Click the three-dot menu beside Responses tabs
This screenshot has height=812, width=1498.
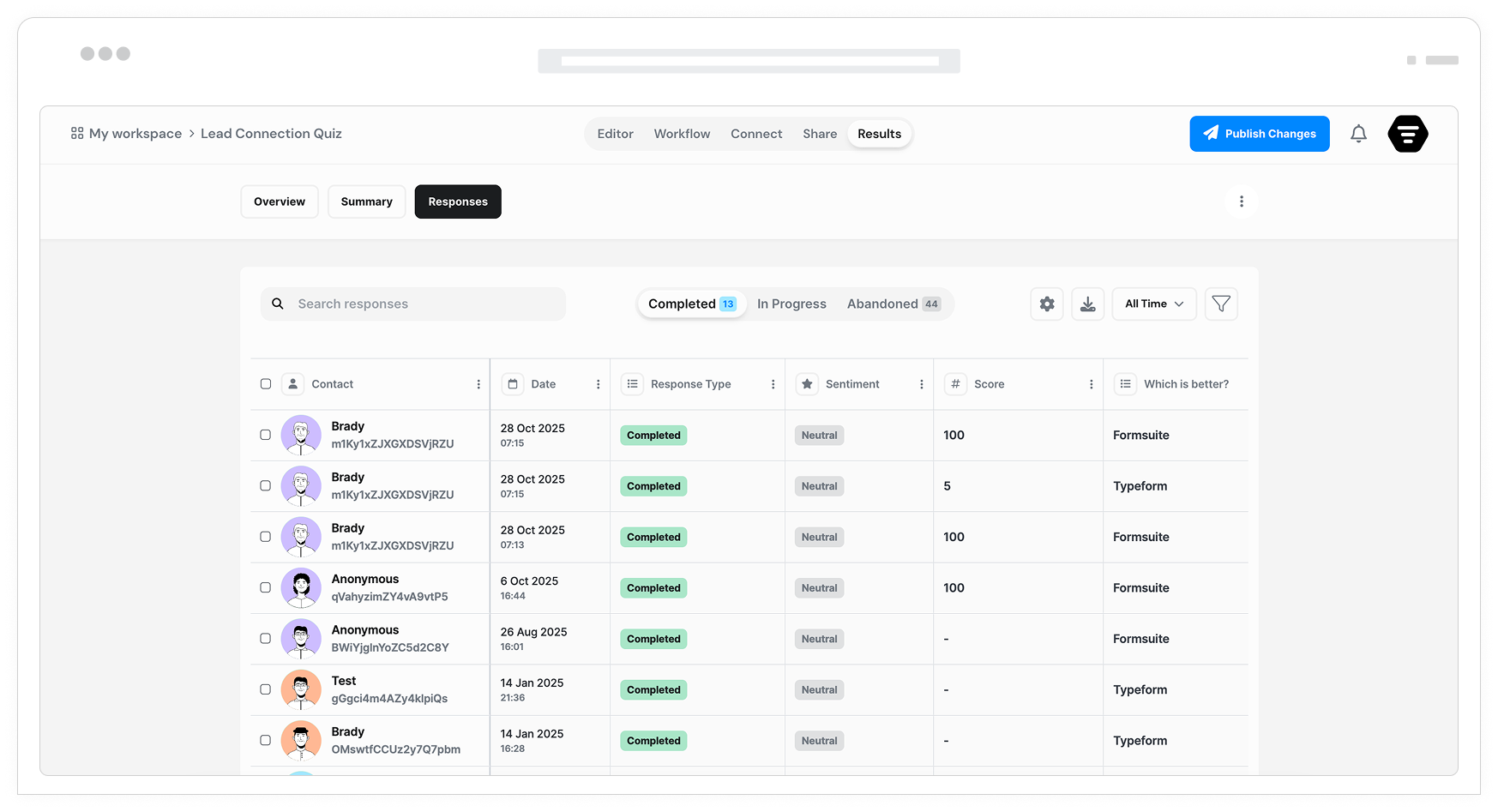1241,201
